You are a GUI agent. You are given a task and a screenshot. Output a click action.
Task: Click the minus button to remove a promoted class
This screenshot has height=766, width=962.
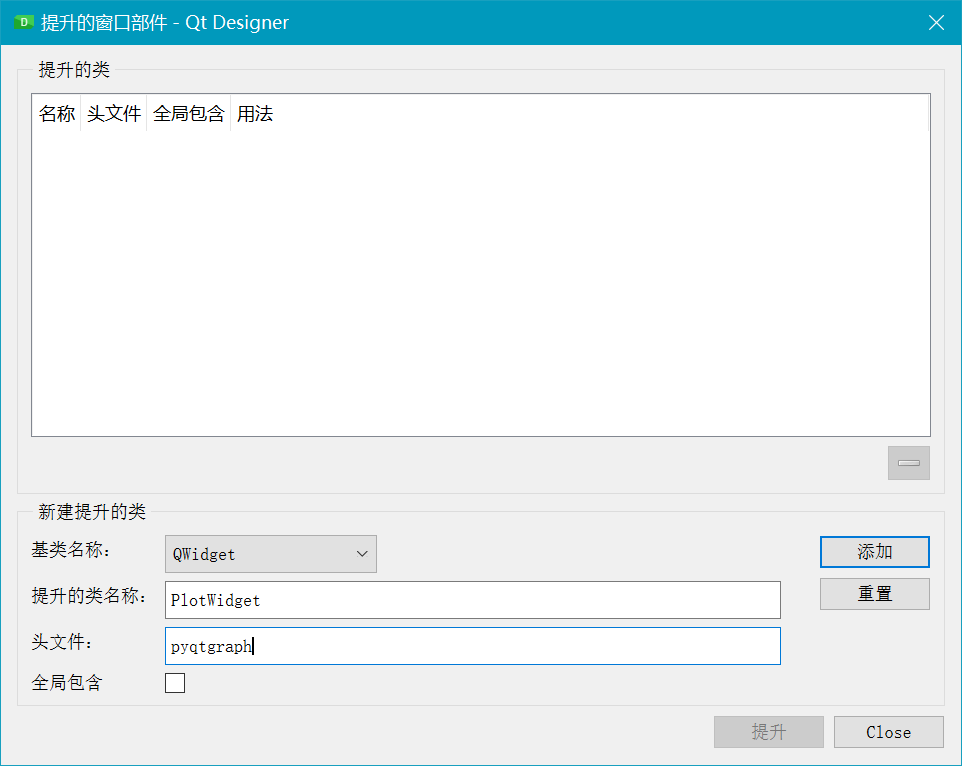(909, 463)
